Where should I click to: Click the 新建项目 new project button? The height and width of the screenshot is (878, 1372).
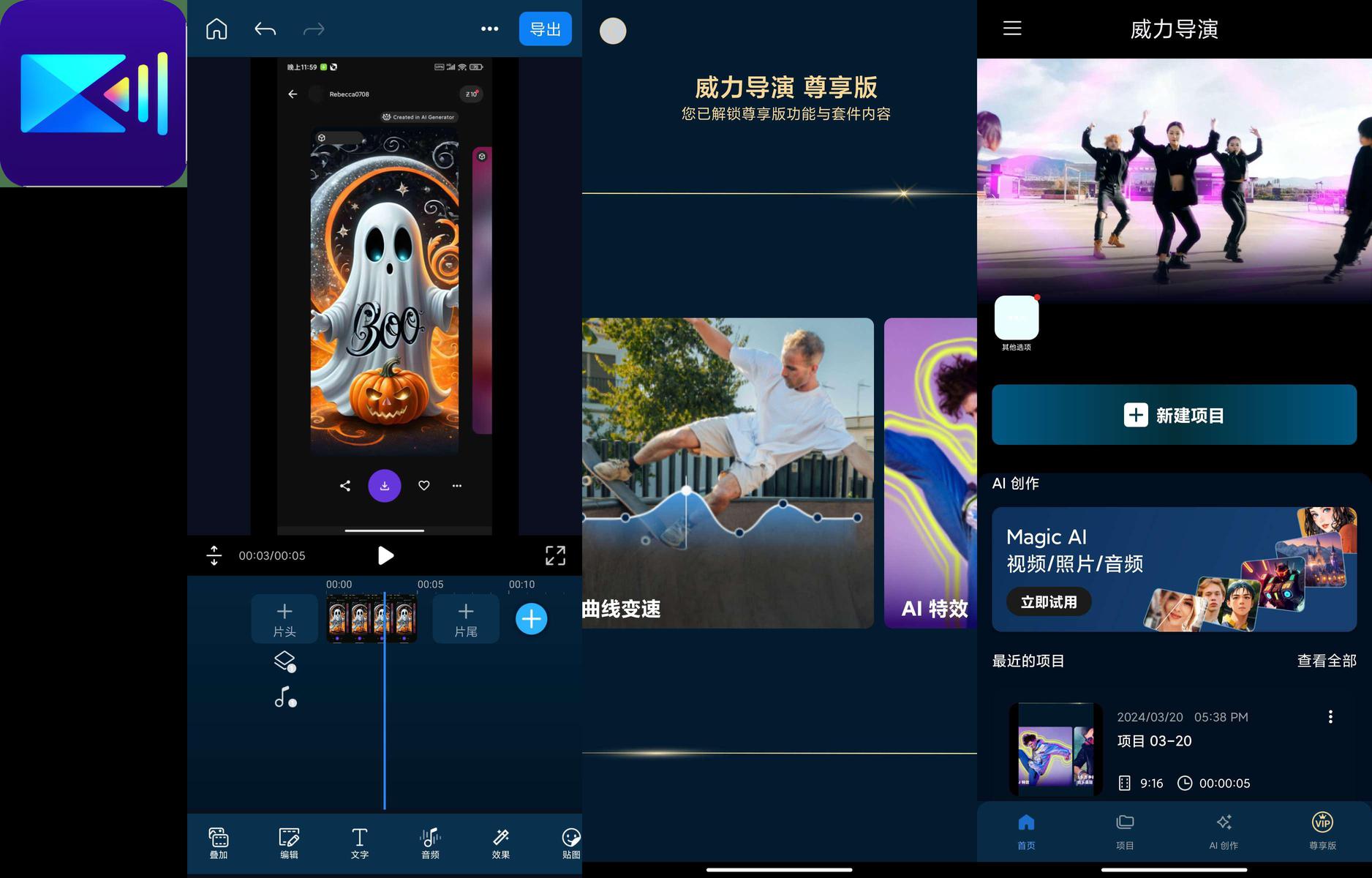pos(1174,415)
